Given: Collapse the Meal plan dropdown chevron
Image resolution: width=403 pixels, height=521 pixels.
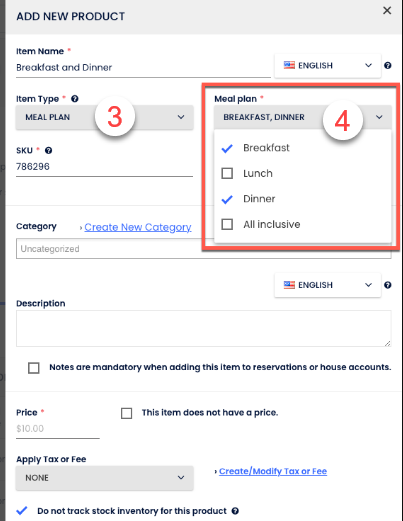Looking at the screenshot, I should pos(379,117).
